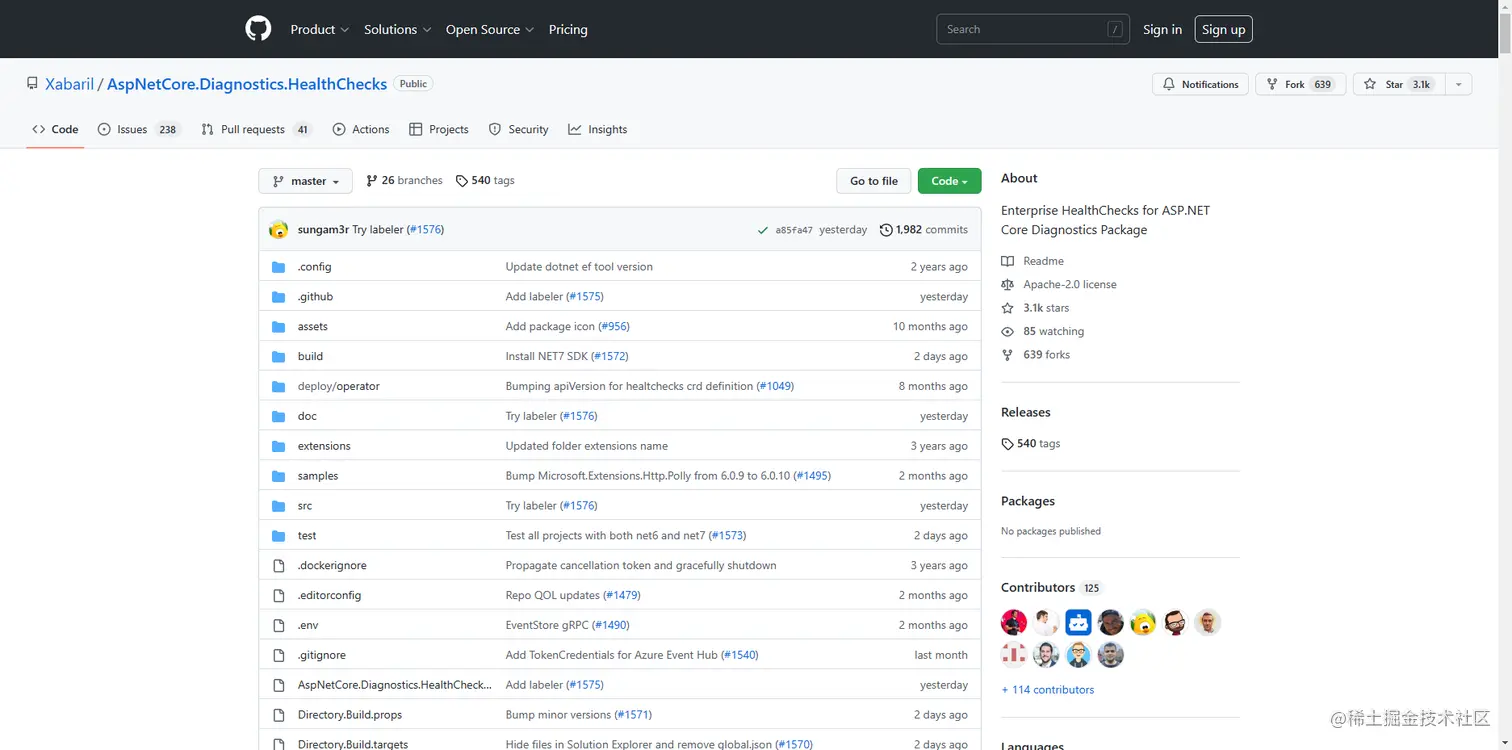The width and height of the screenshot is (1512, 750).
Task: Click the repository icon before Xabaril
Action: pyautogui.click(x=32, y=84)
